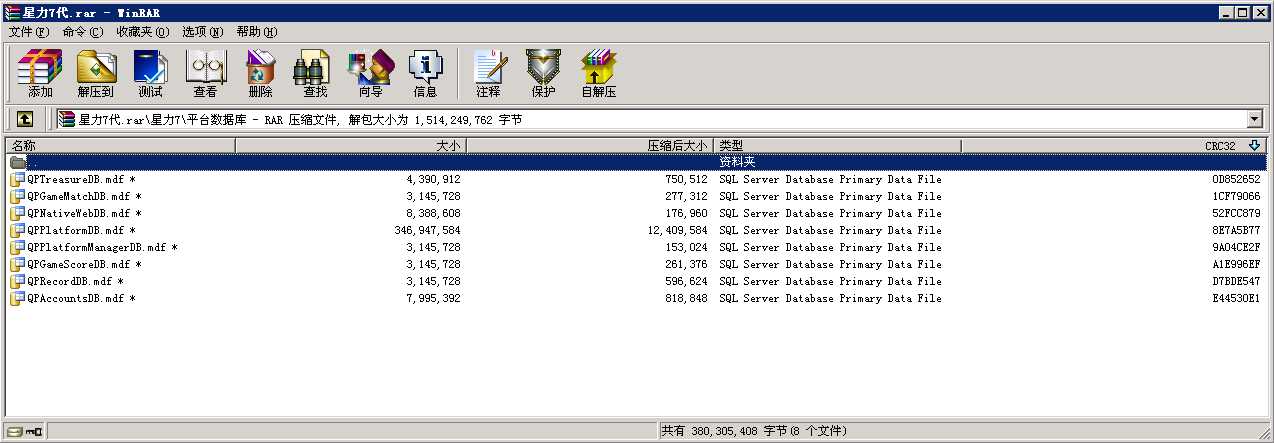Image resolution: width=1274 pixels, height=443 pixels.
Task: Sort by Size (大小) column header
Action: click(x=351, y=146)
